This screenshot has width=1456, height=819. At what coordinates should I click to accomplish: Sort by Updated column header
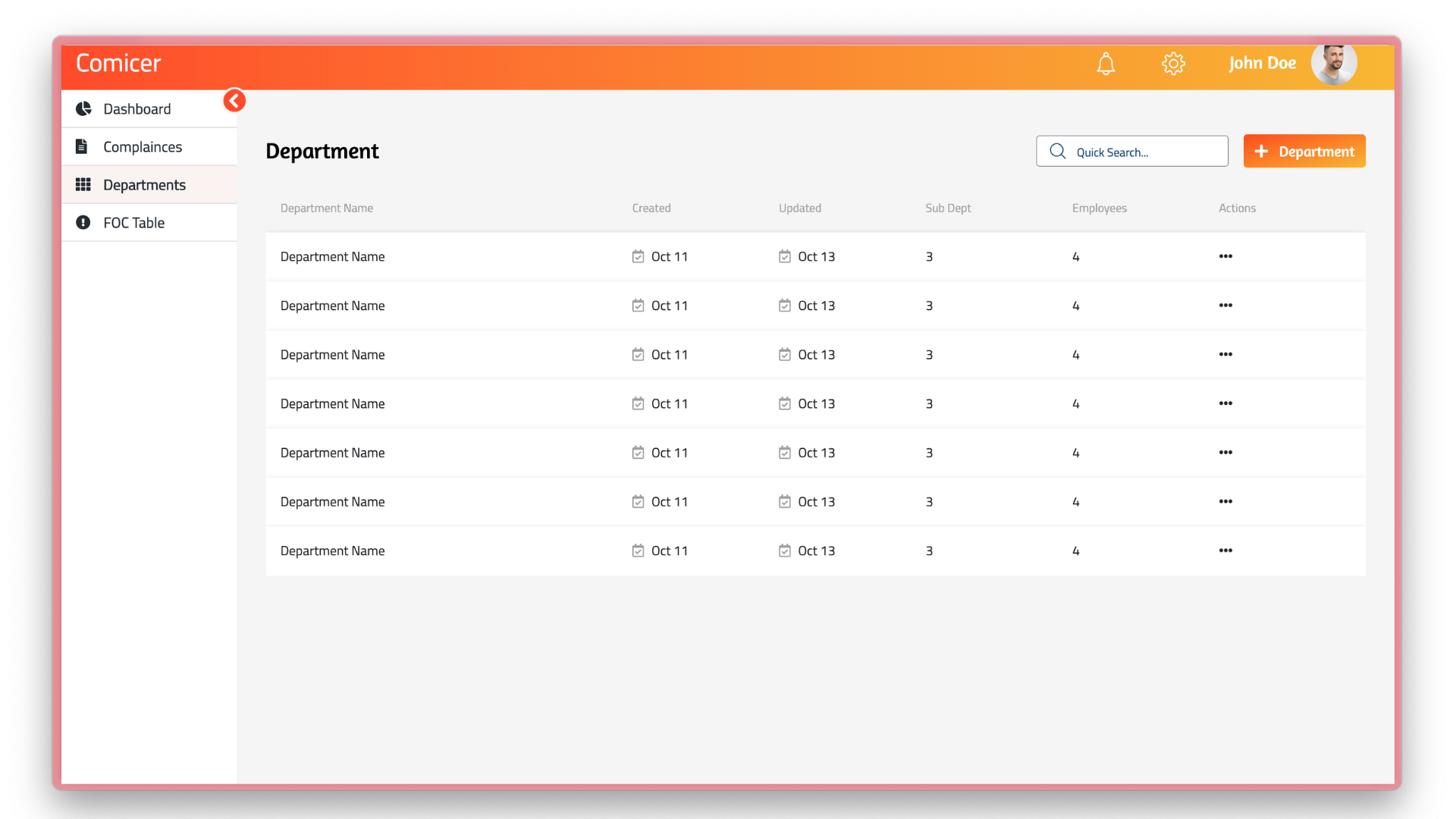point(800,208)
